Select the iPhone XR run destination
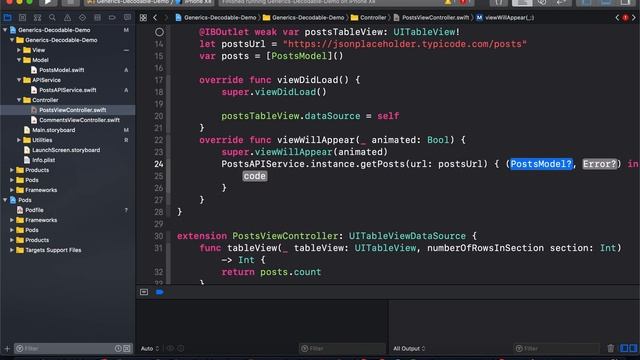This screenshot has width=640, height=360. (x=194, y=2)
